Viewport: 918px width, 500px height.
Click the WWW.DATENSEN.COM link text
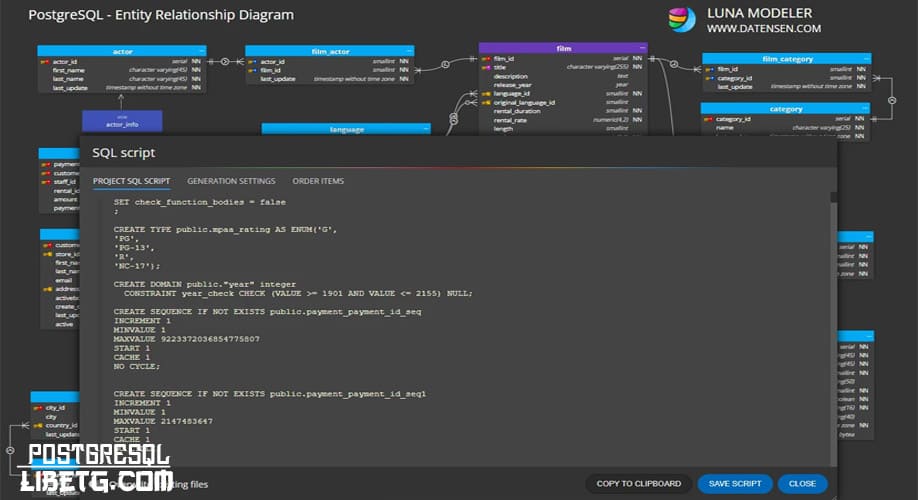pyautogui.click(x=763, y=29)
